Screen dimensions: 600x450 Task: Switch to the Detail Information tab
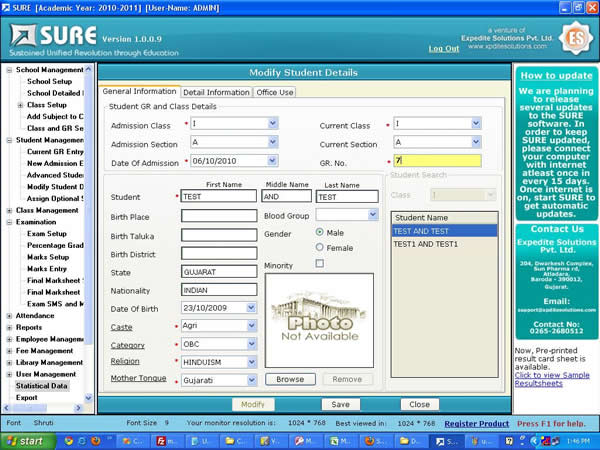pos(216,92)
